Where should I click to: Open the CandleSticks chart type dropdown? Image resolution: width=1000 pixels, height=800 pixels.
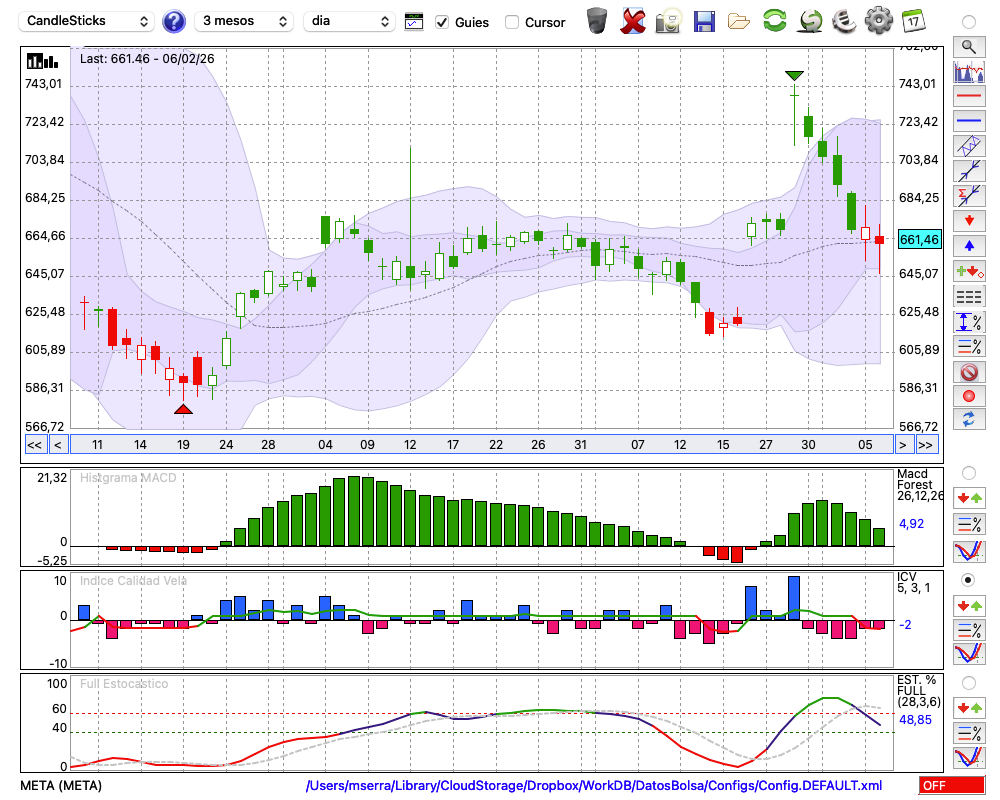click(87, 21)
